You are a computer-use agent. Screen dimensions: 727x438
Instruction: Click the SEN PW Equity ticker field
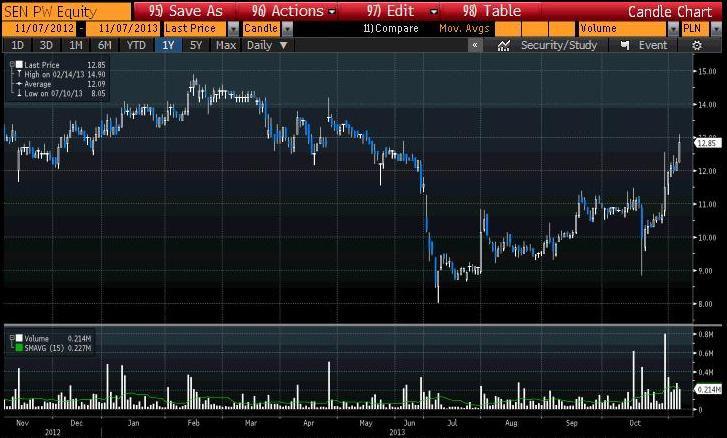pos(67,12)
